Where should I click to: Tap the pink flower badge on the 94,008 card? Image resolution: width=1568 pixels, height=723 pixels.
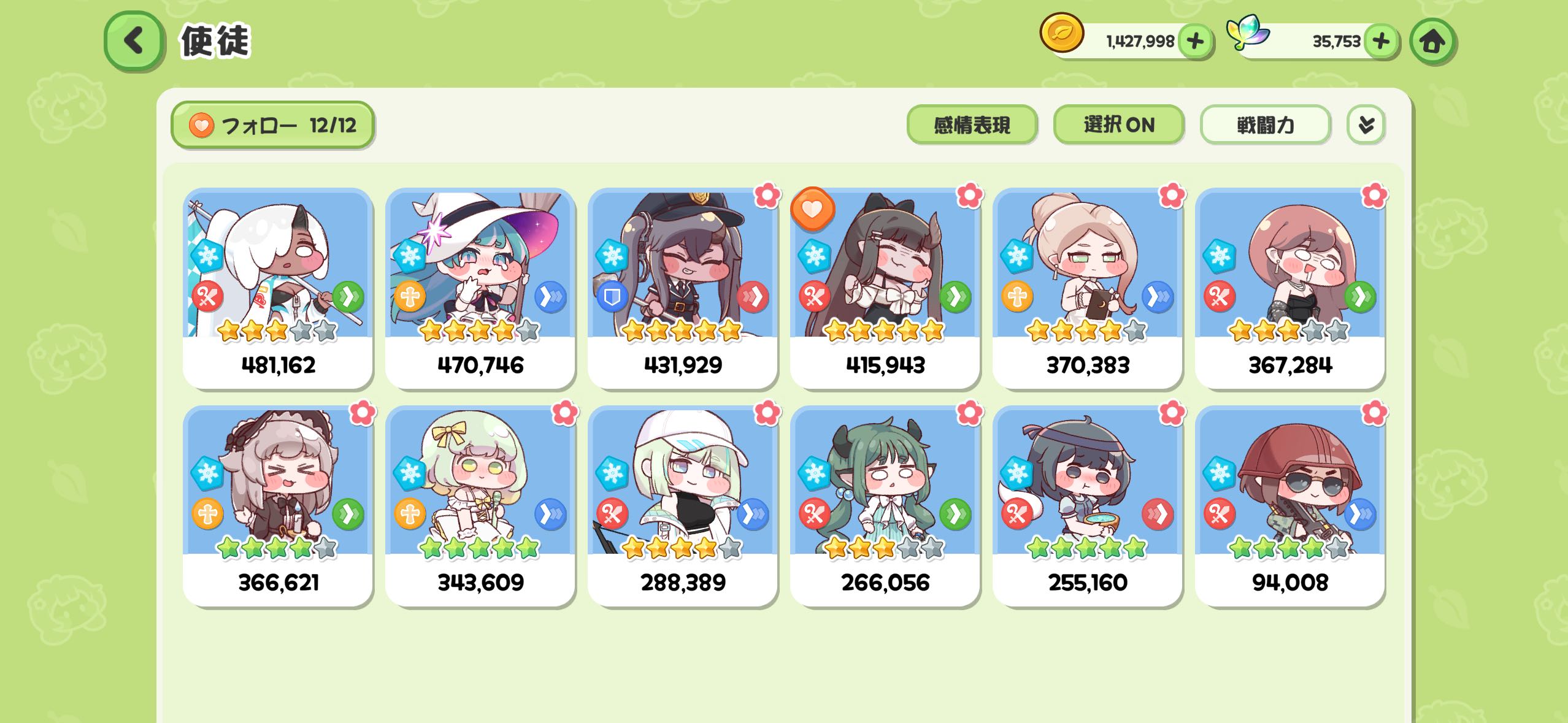point(1374,413)
